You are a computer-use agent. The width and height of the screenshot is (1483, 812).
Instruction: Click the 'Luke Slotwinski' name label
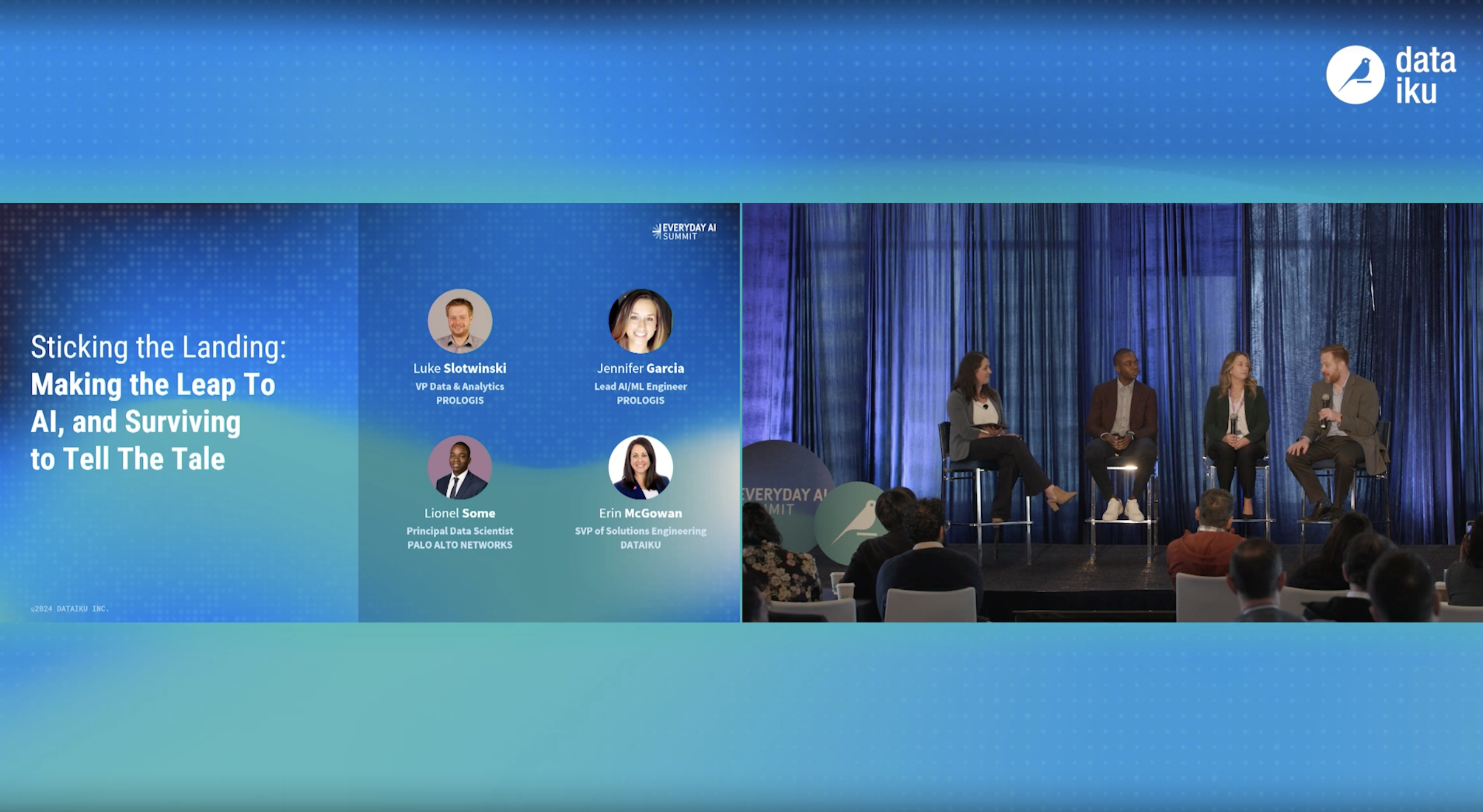pyautogui.click(x=459, y=368)
